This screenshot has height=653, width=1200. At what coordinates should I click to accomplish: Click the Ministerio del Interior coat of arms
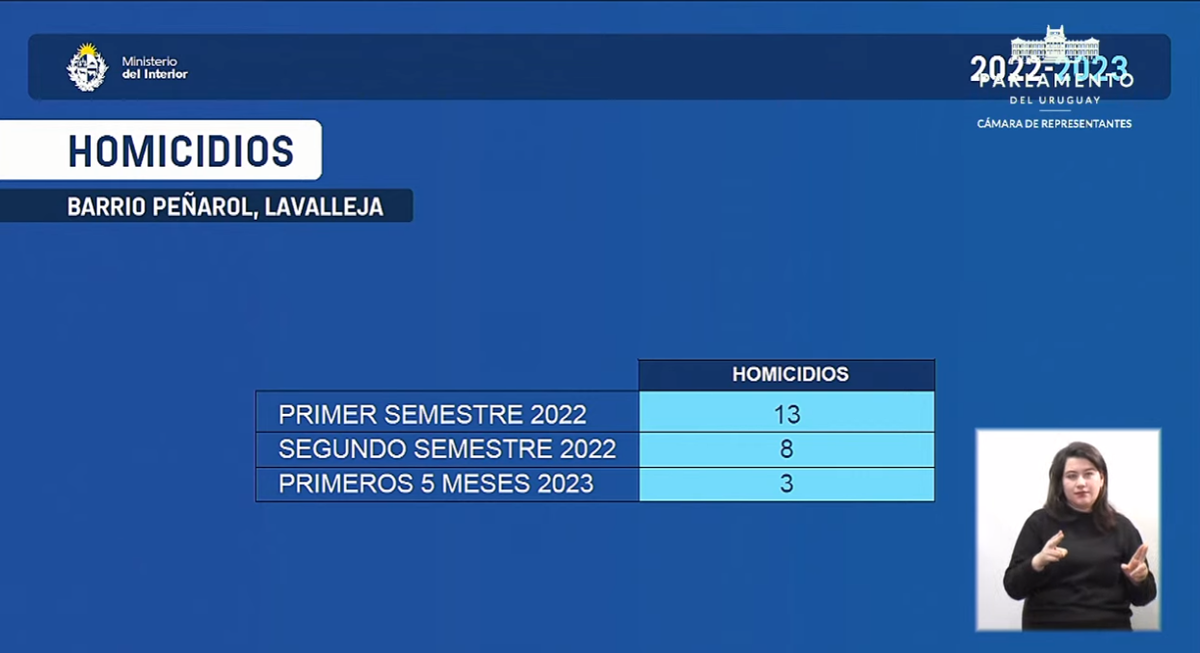pyautogui.click(x=87, y=67)
